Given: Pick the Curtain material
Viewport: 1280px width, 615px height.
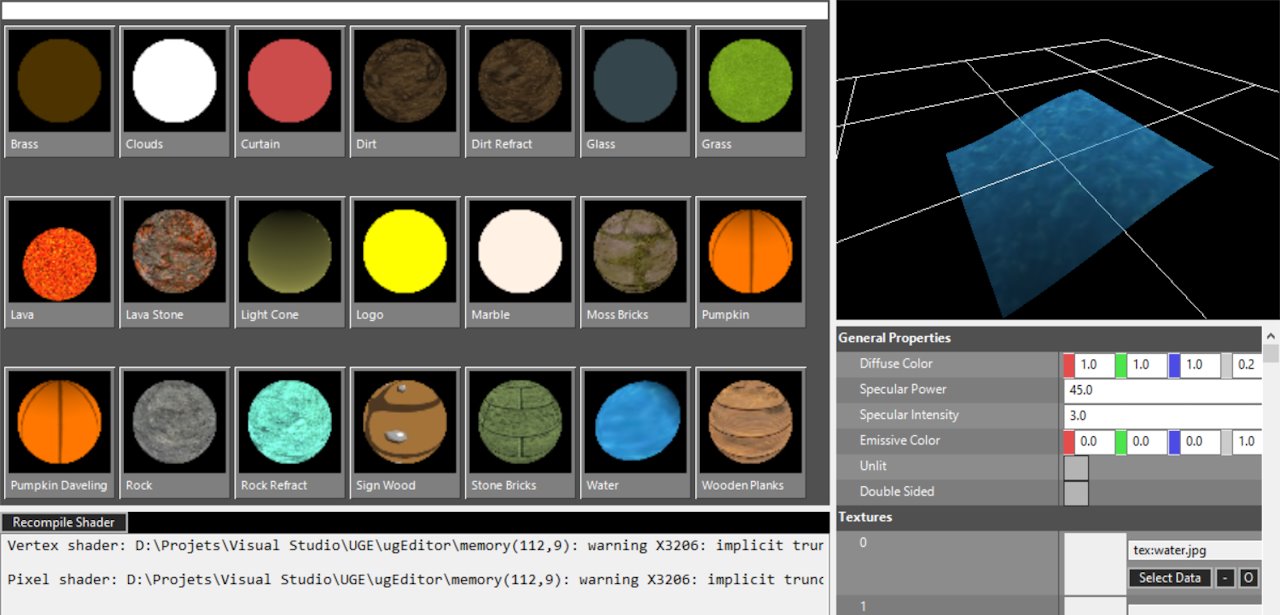Looking at the screenshot, I should pyautogui.click(x=290, y=91).
